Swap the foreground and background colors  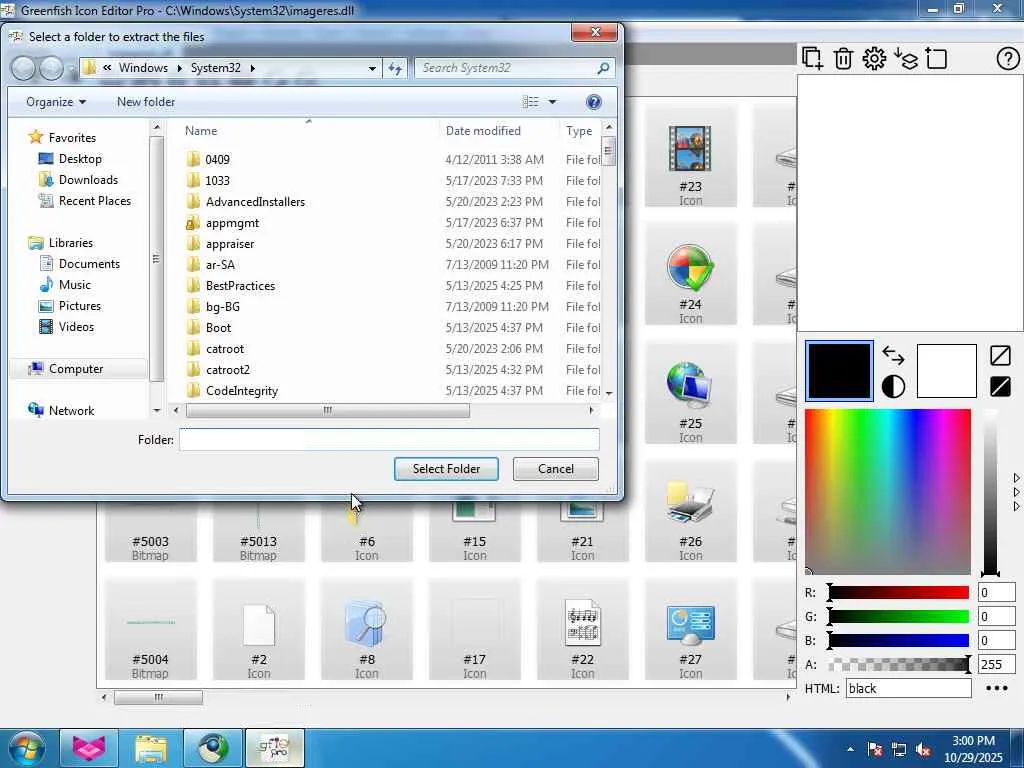(x=893, y=356)
